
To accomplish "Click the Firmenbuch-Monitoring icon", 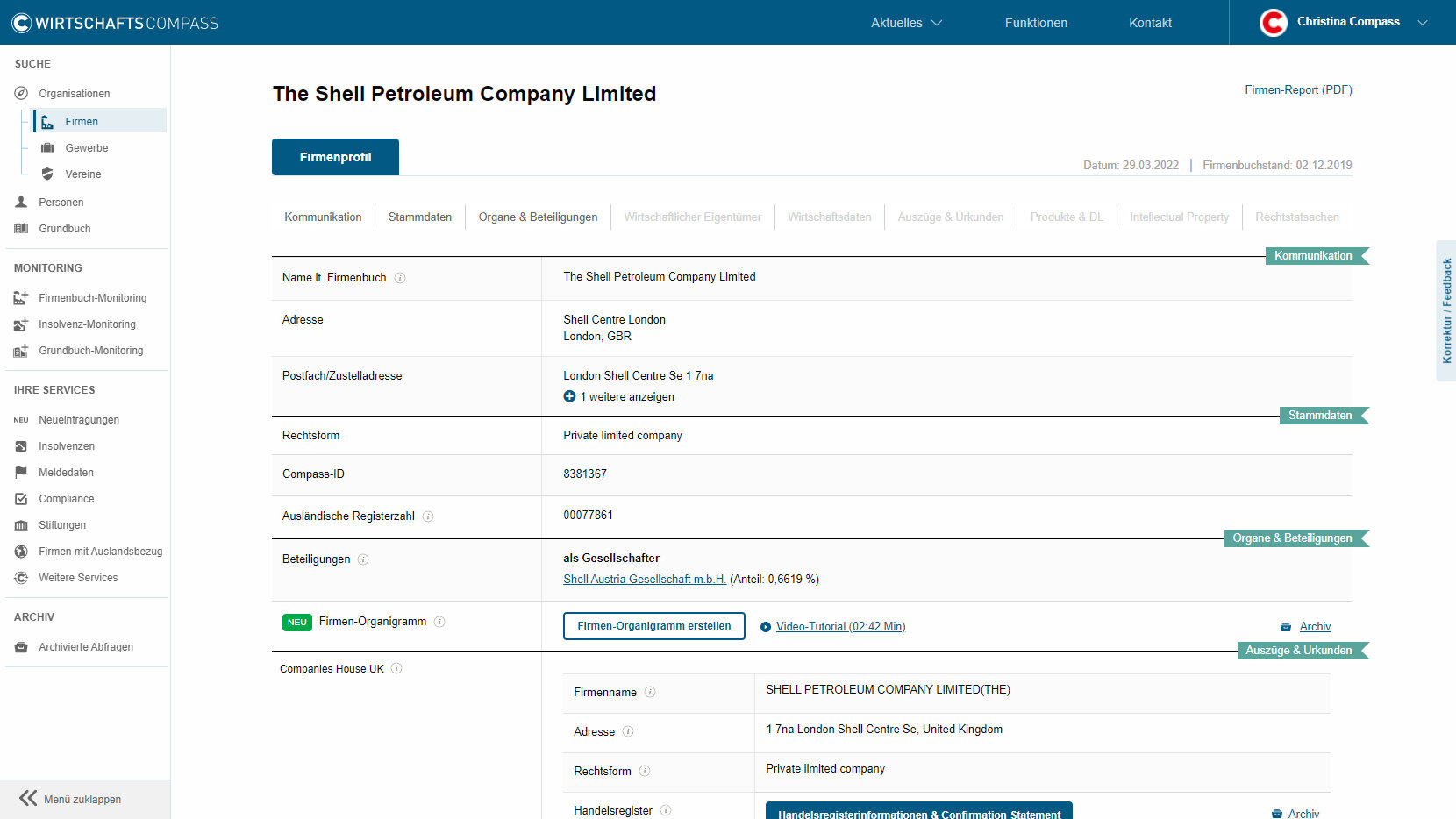I will pyautogui.click(x=21, y=298).
